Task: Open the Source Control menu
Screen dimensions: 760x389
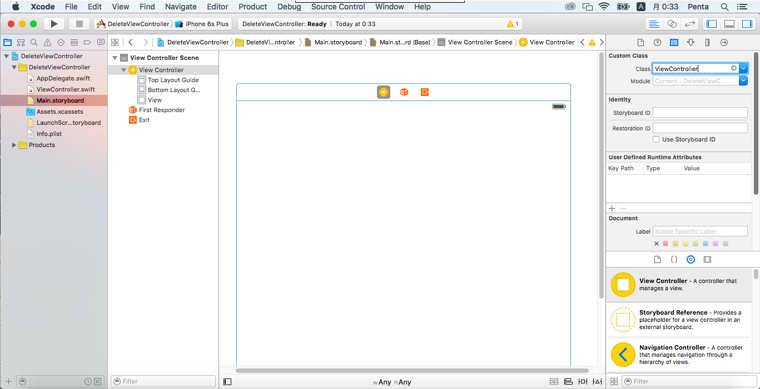Action: [338, 7]
